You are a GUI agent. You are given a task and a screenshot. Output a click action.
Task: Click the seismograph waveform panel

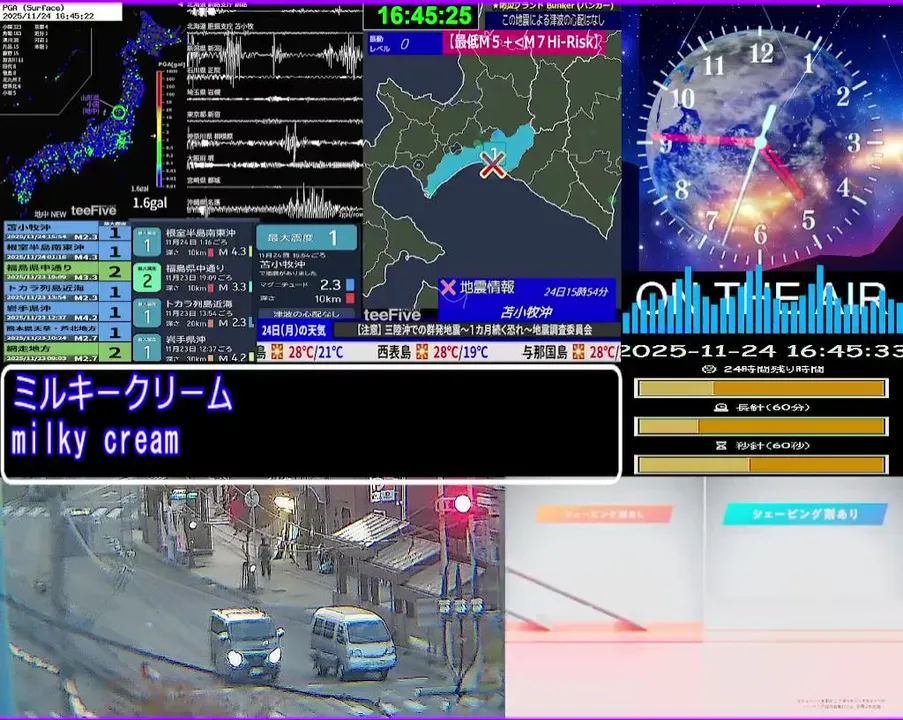[x=275, y=112]
